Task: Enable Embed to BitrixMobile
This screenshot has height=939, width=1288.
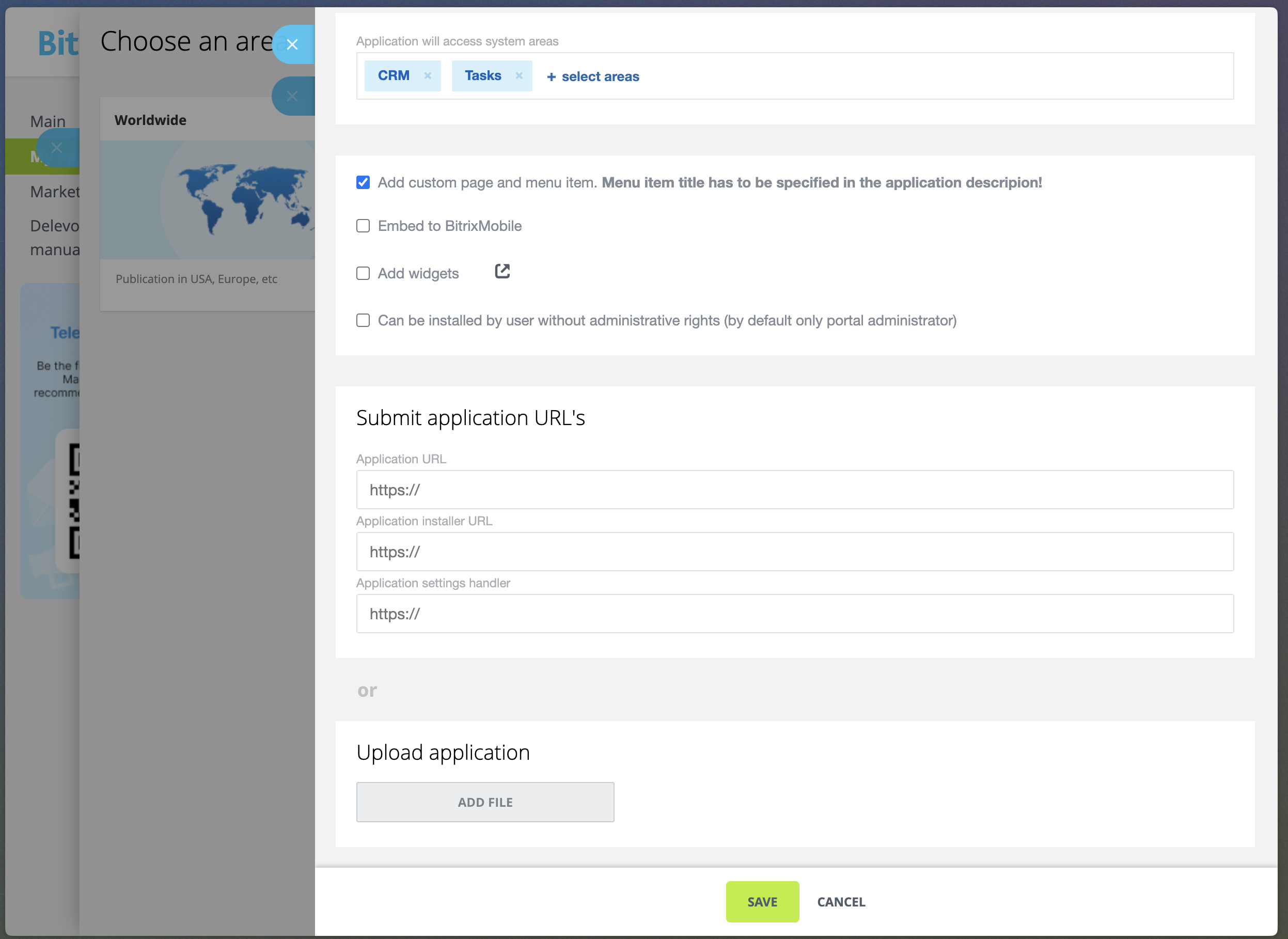Action: tap(363, 226)
